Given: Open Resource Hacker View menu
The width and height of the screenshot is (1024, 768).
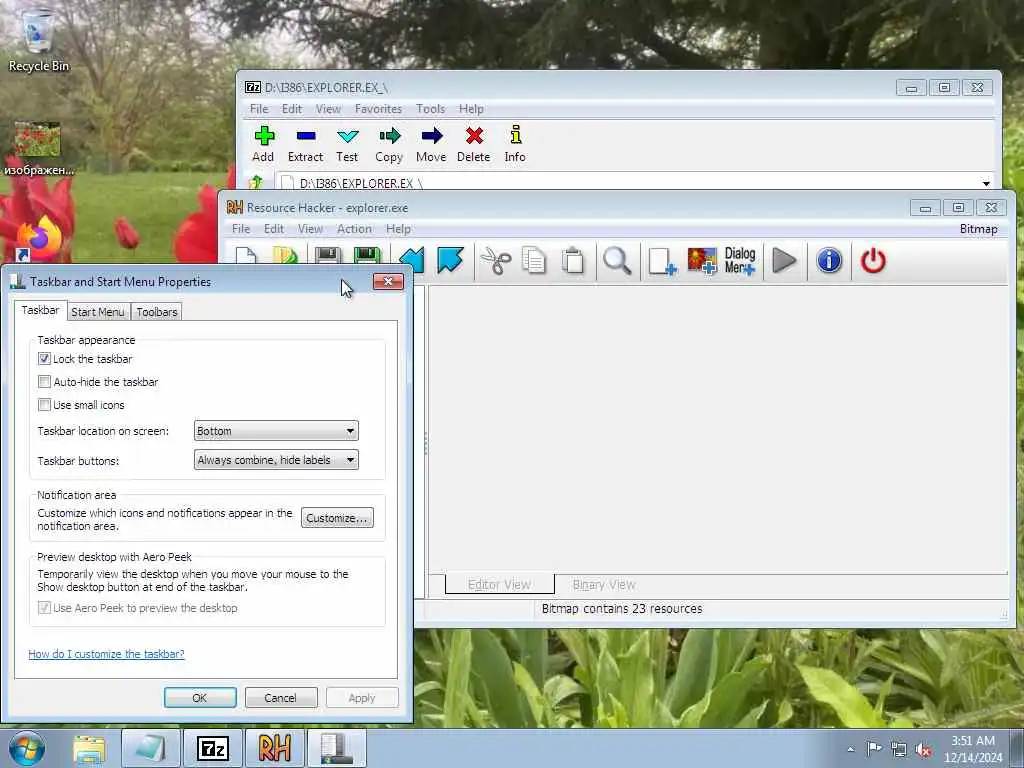Looking at the screenshot, I should click(310, 229).
